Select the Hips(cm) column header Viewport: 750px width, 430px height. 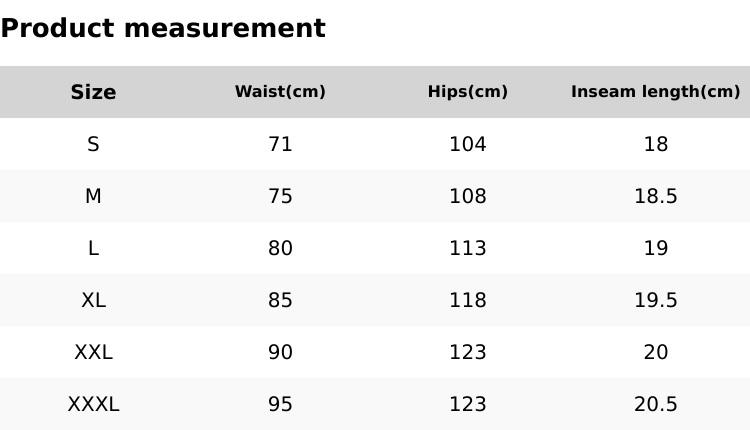467,92
